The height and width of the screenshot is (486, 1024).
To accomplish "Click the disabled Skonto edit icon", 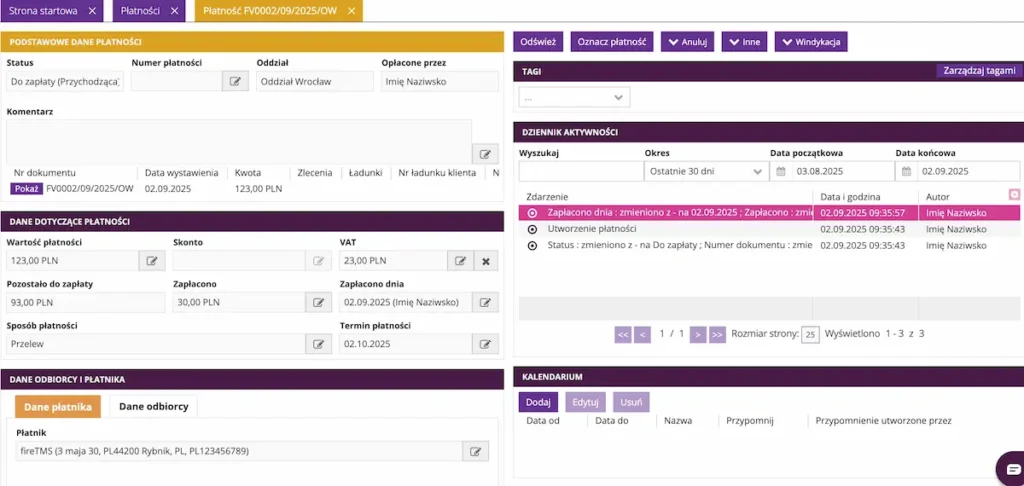I will click(319, 261).
